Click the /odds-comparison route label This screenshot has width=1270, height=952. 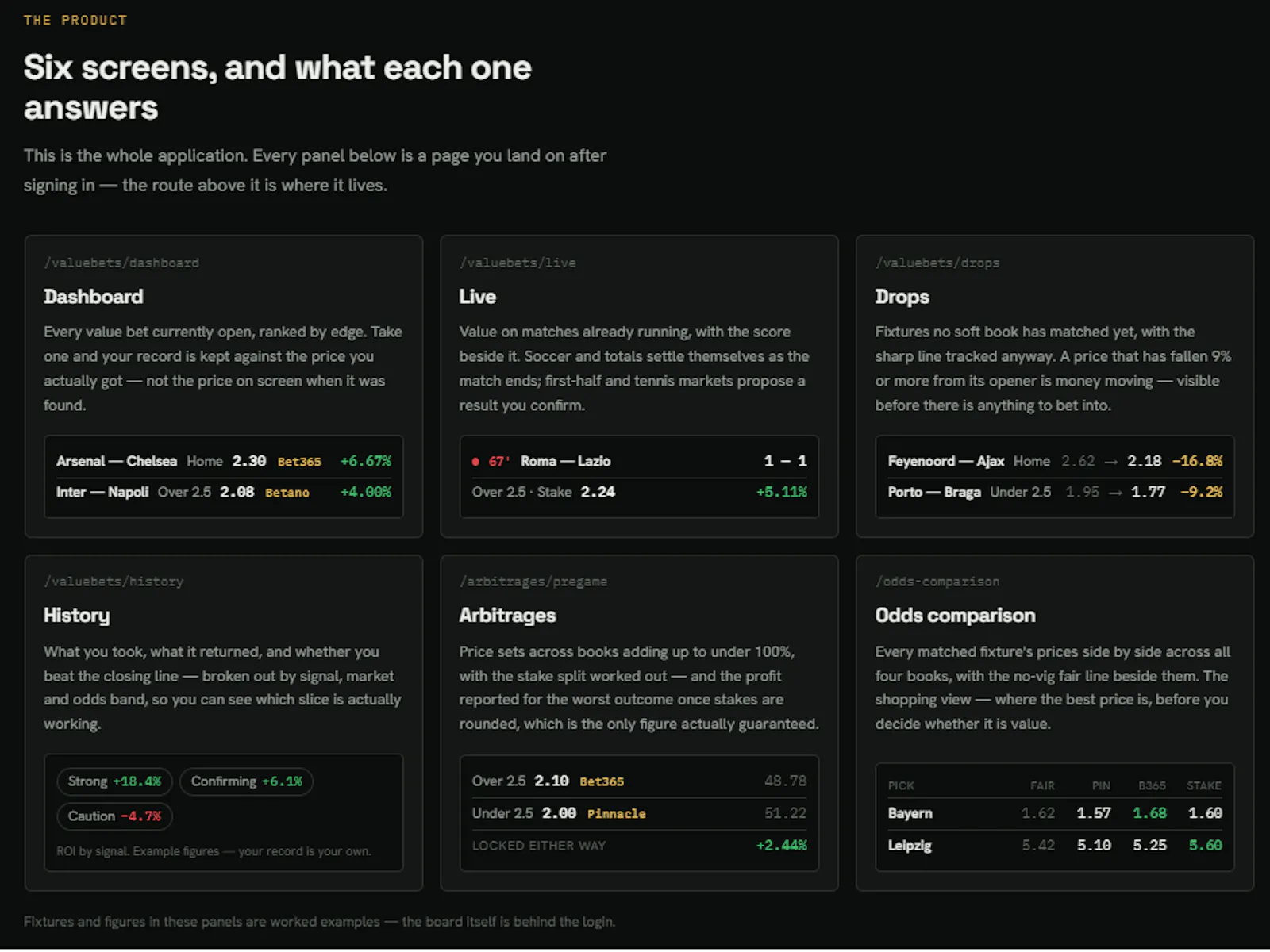[937, 582]
